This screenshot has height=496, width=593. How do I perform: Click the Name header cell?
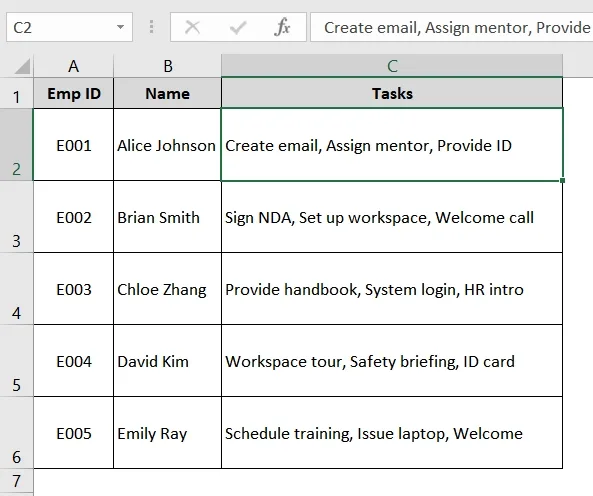pyautogui.click(x=168, y=93)
